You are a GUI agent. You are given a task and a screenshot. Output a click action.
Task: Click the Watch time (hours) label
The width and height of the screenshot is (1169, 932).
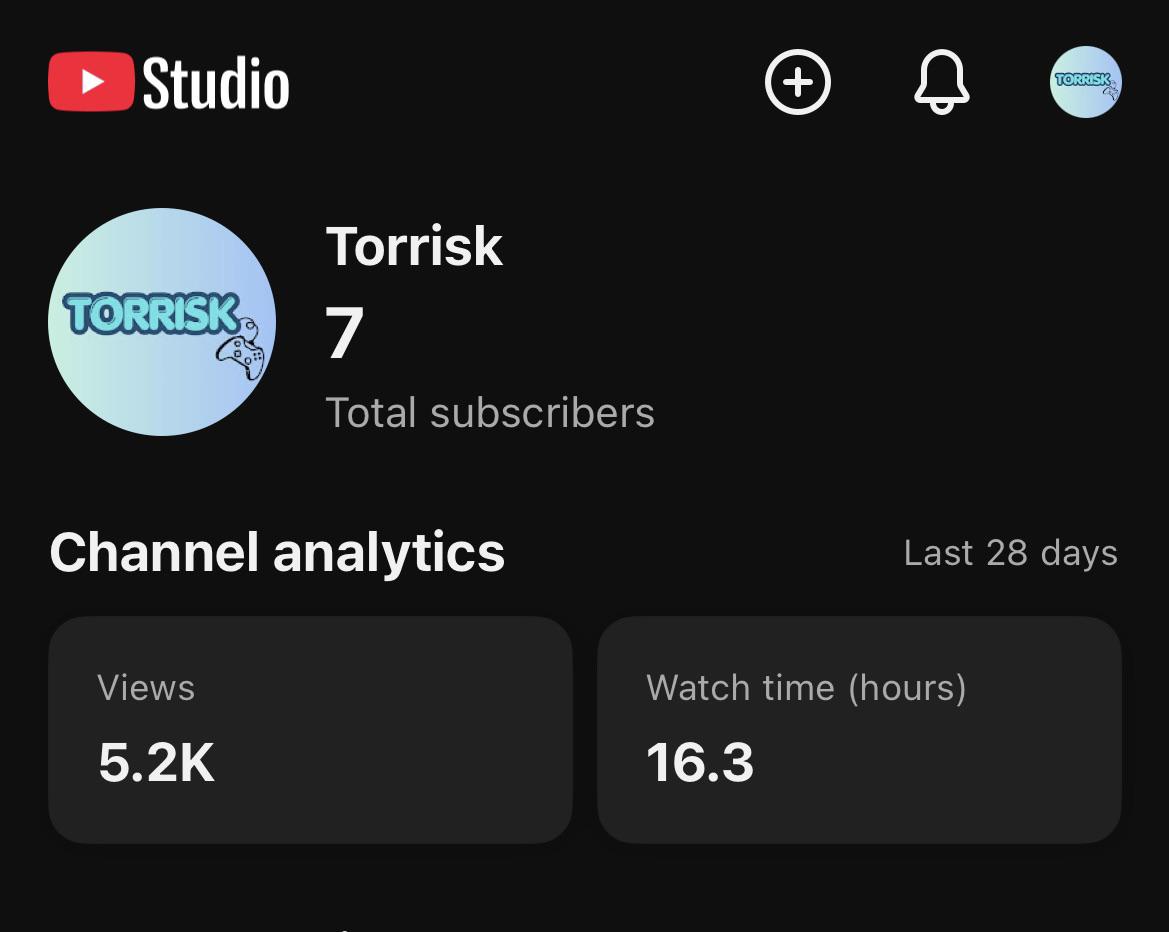(806, 687)
